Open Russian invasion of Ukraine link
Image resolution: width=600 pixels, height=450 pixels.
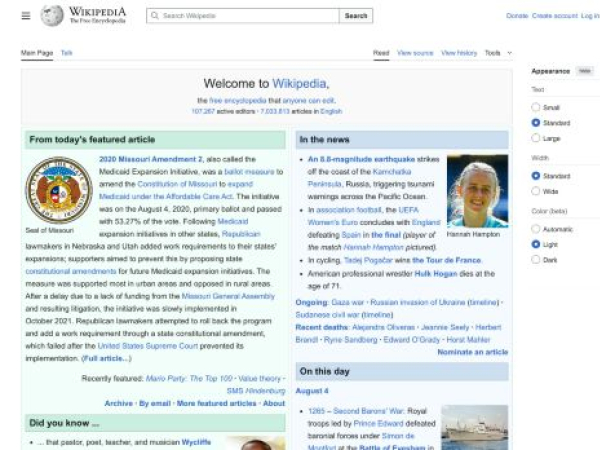pos(418,302)
